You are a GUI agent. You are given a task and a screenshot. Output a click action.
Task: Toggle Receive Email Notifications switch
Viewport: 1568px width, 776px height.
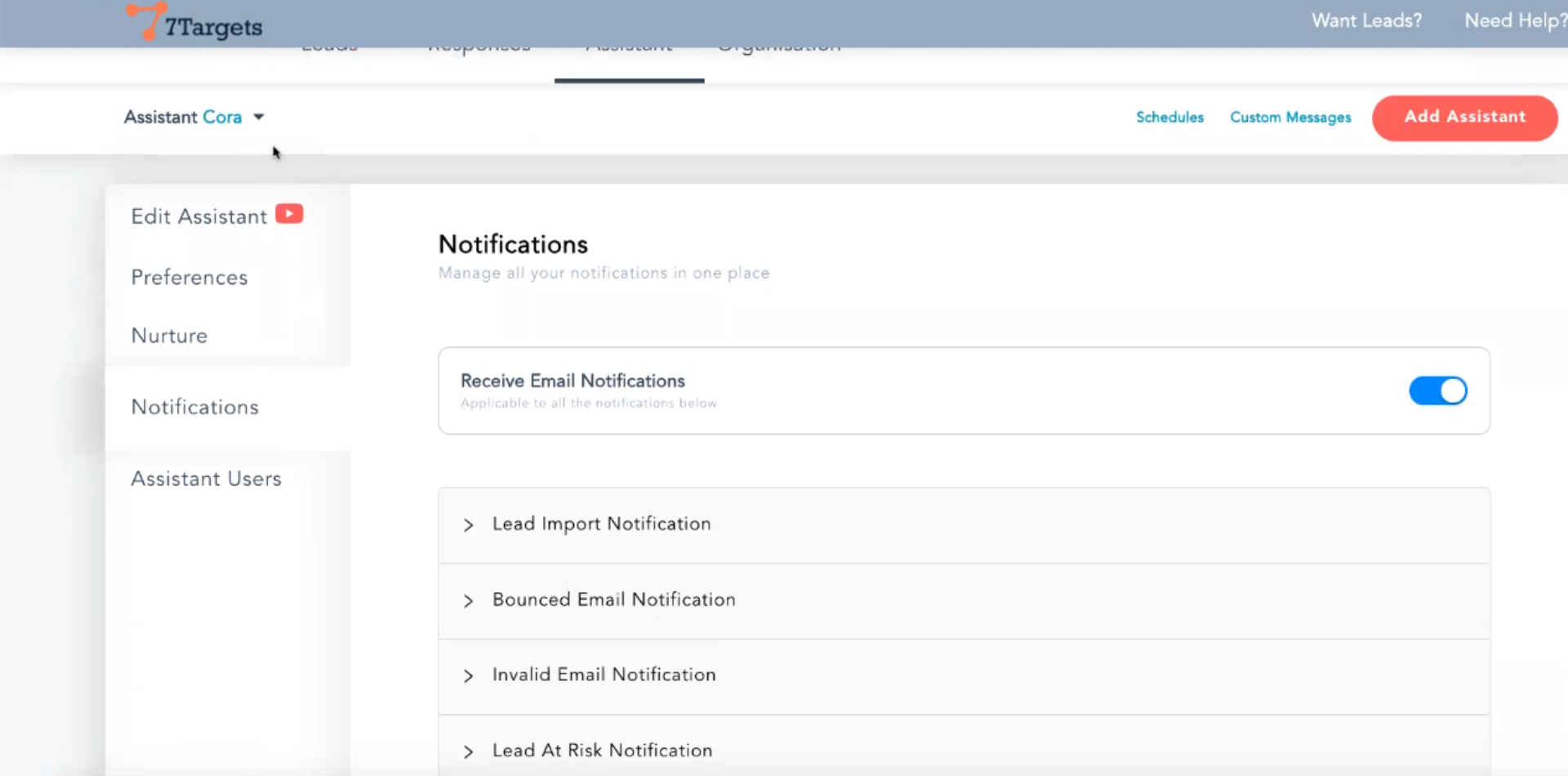1437,390
